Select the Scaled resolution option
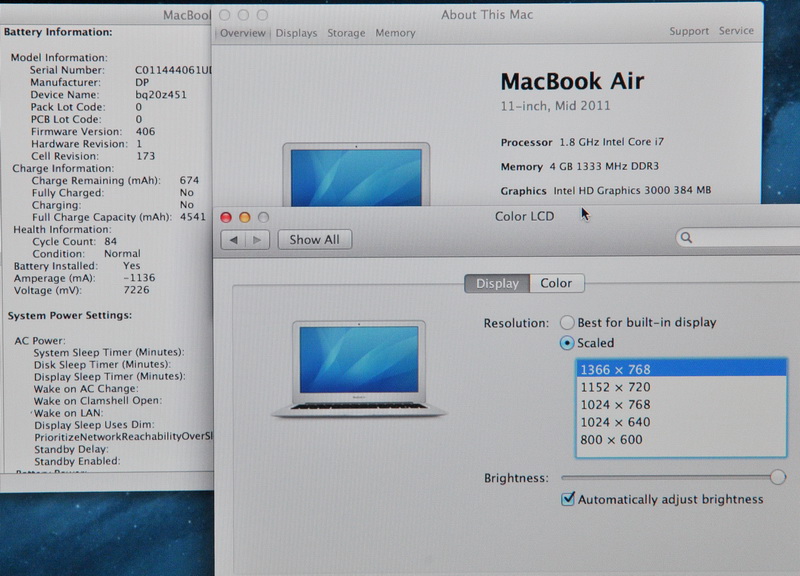Image resolution: width=800 pixels, height=576 pixels. coord(567,343)
